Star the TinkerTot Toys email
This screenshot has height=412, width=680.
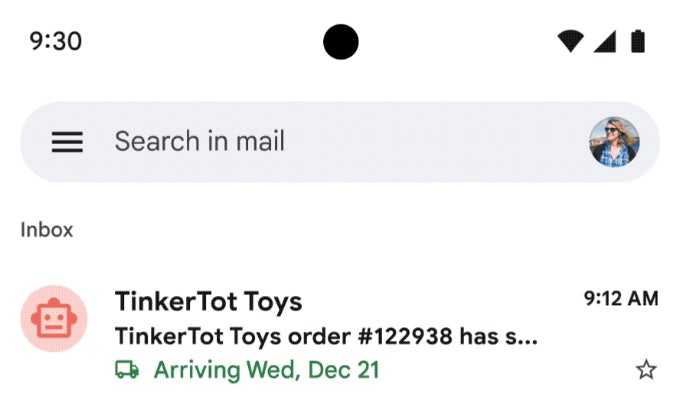pos(646,370)
